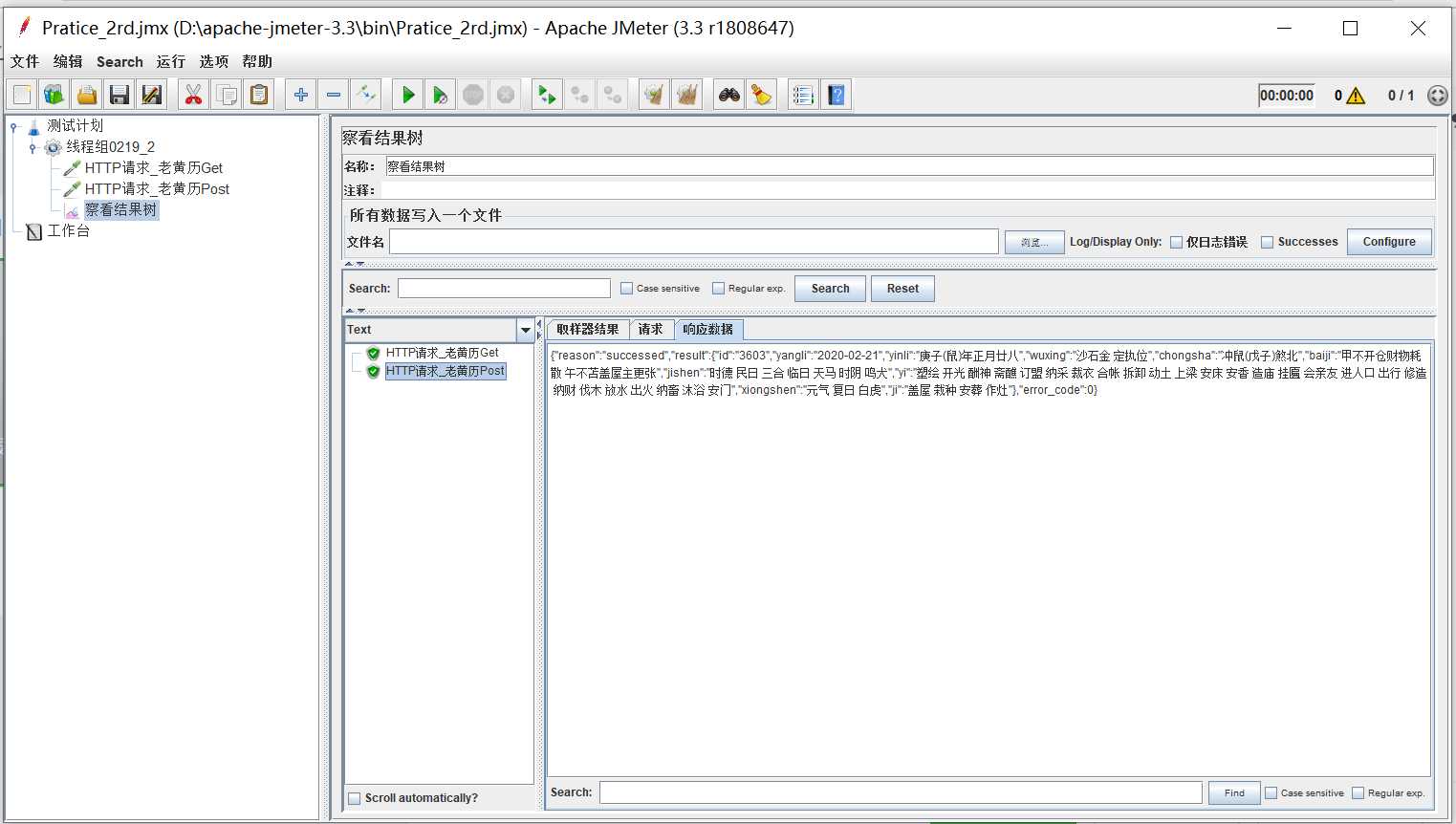Open the 编辑 menu
This screenshot has width=1456, height=824.
(x=68, y=61)
